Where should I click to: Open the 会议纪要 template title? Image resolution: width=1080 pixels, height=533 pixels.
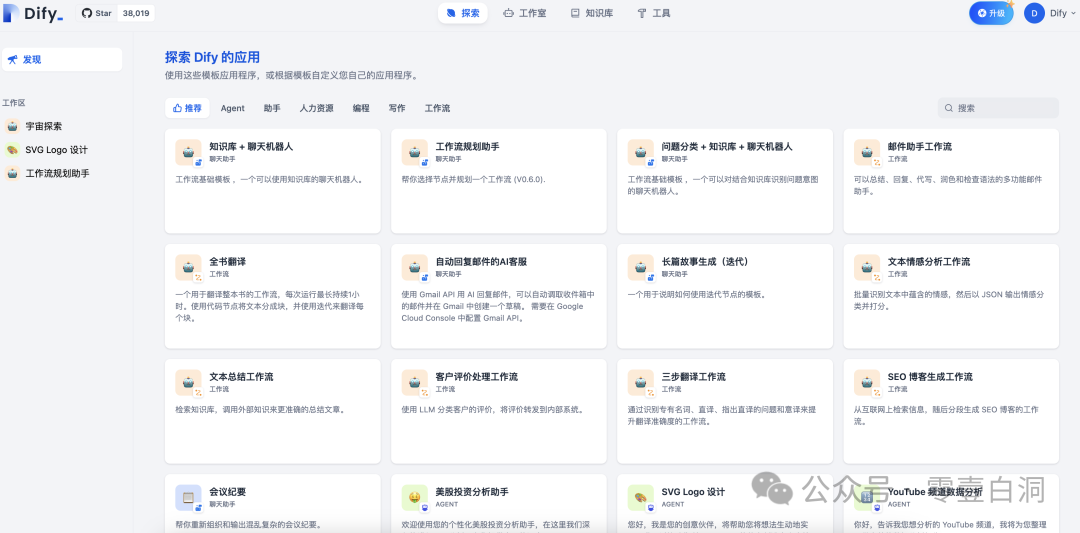point(228,492)
